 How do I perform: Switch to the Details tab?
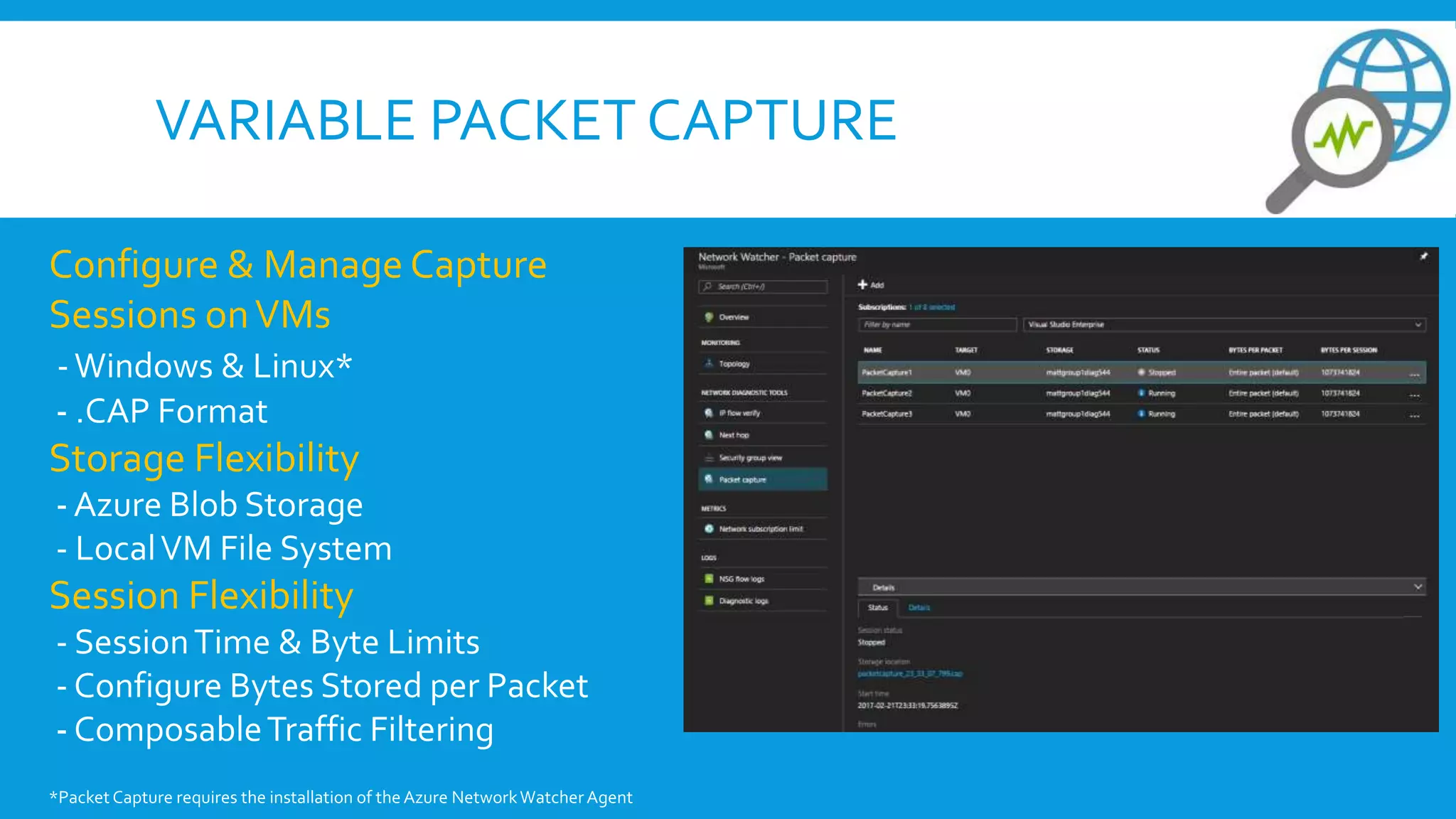pos(919,608)
